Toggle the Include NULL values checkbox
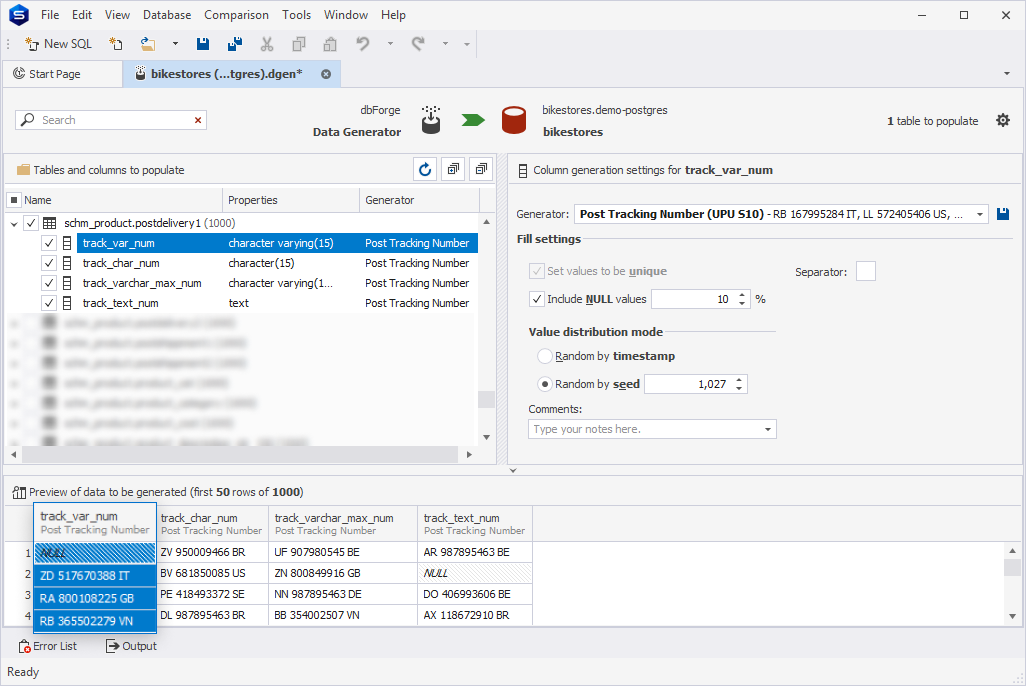The width and height of the screenshot is (1026, 686). (x=537, y=299)
